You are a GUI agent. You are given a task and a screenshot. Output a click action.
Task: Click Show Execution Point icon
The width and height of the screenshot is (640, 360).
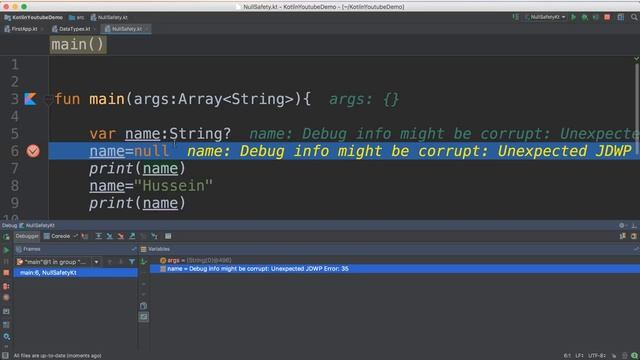85,236
